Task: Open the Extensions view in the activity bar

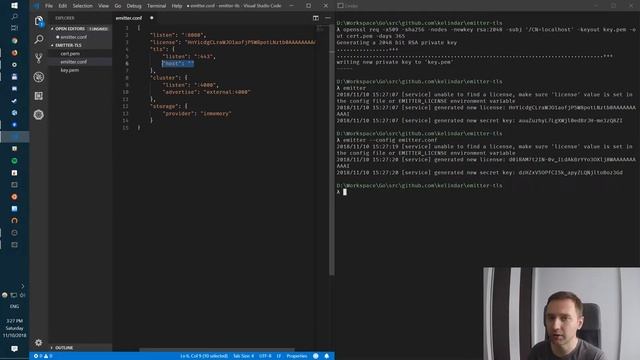Action: (x=39, y=96)
